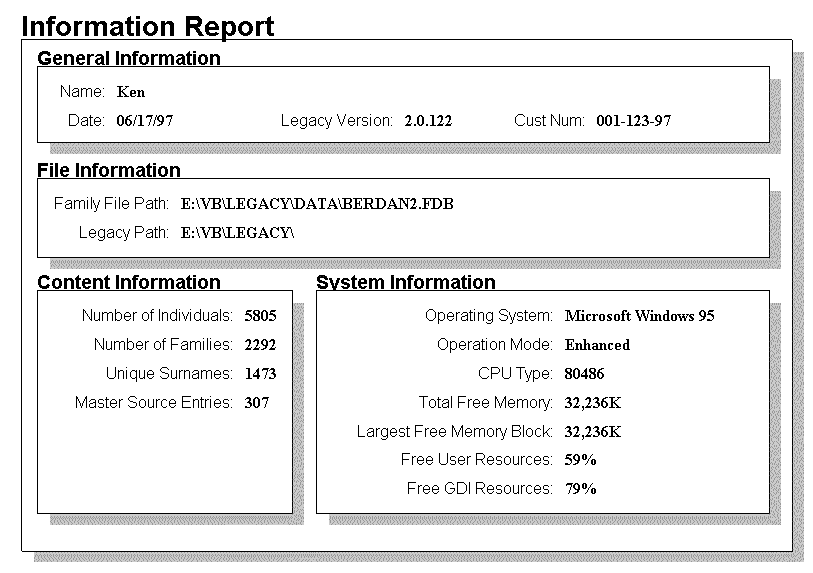Click the Legacy Version: label
This screenshot has width=813, height=573.
[337, 121]
